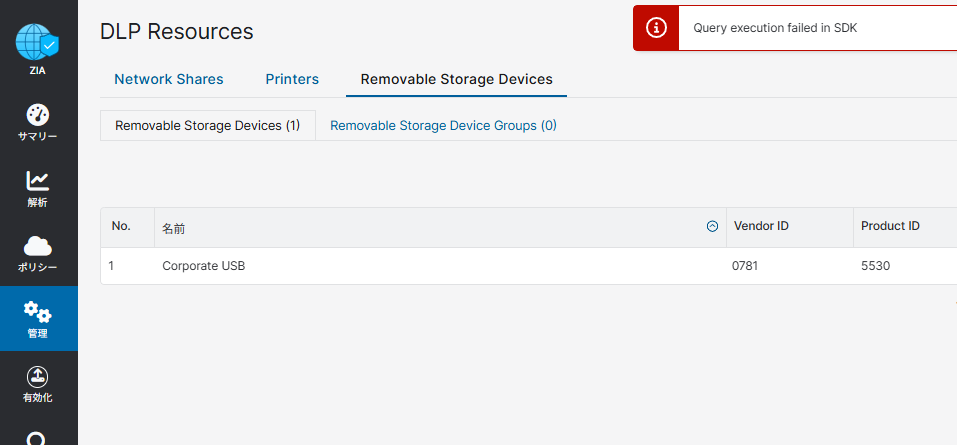Click the Query execution failed notification message

(x=775, y=27)
